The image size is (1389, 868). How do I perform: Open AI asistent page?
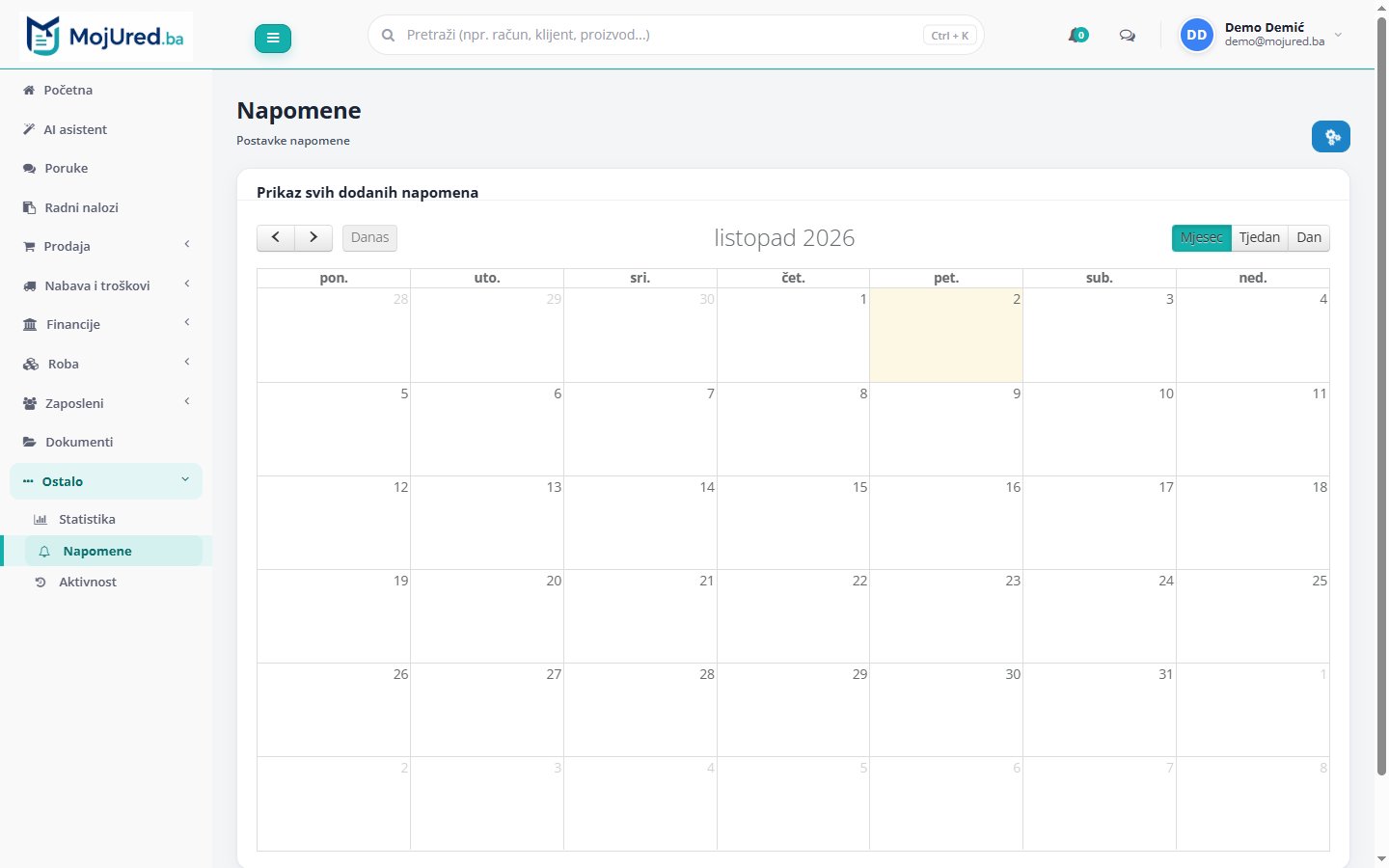click(x=106, y=129)
